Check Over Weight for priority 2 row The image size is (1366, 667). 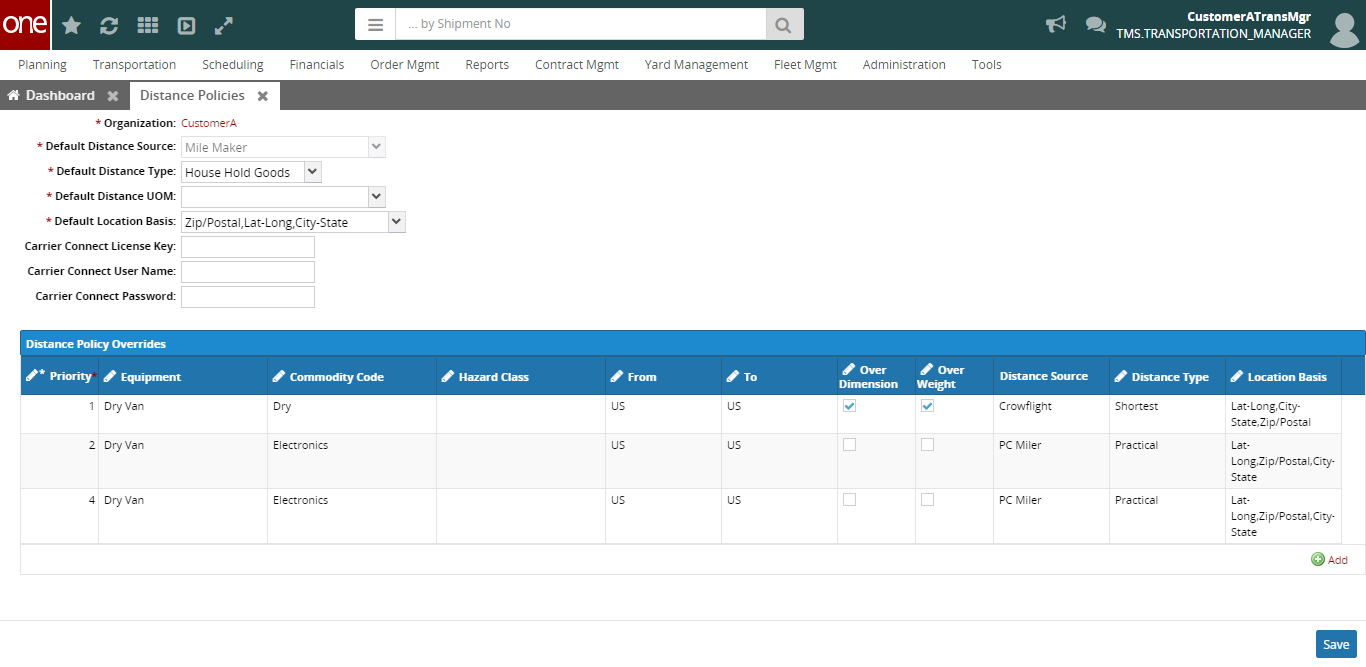(x=928, y=445)
